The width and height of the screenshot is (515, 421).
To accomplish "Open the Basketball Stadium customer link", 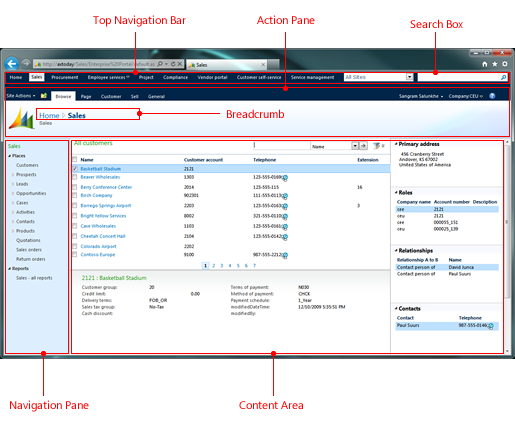I will coord(101,169).
